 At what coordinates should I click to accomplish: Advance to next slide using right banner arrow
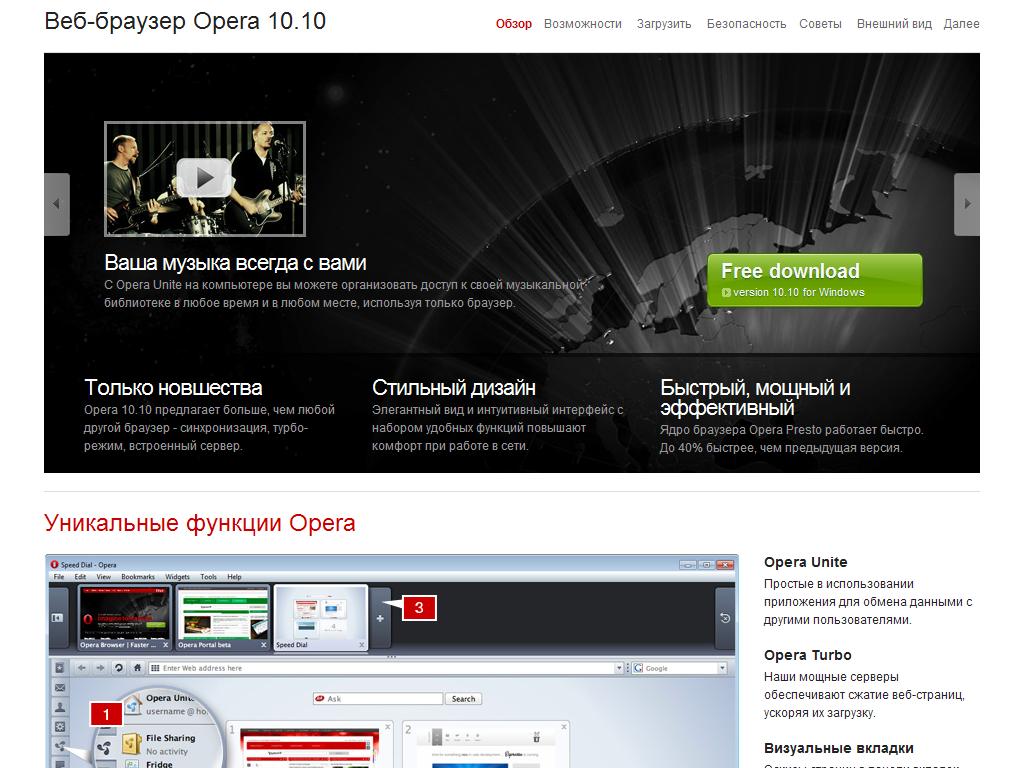click(966, 204)
